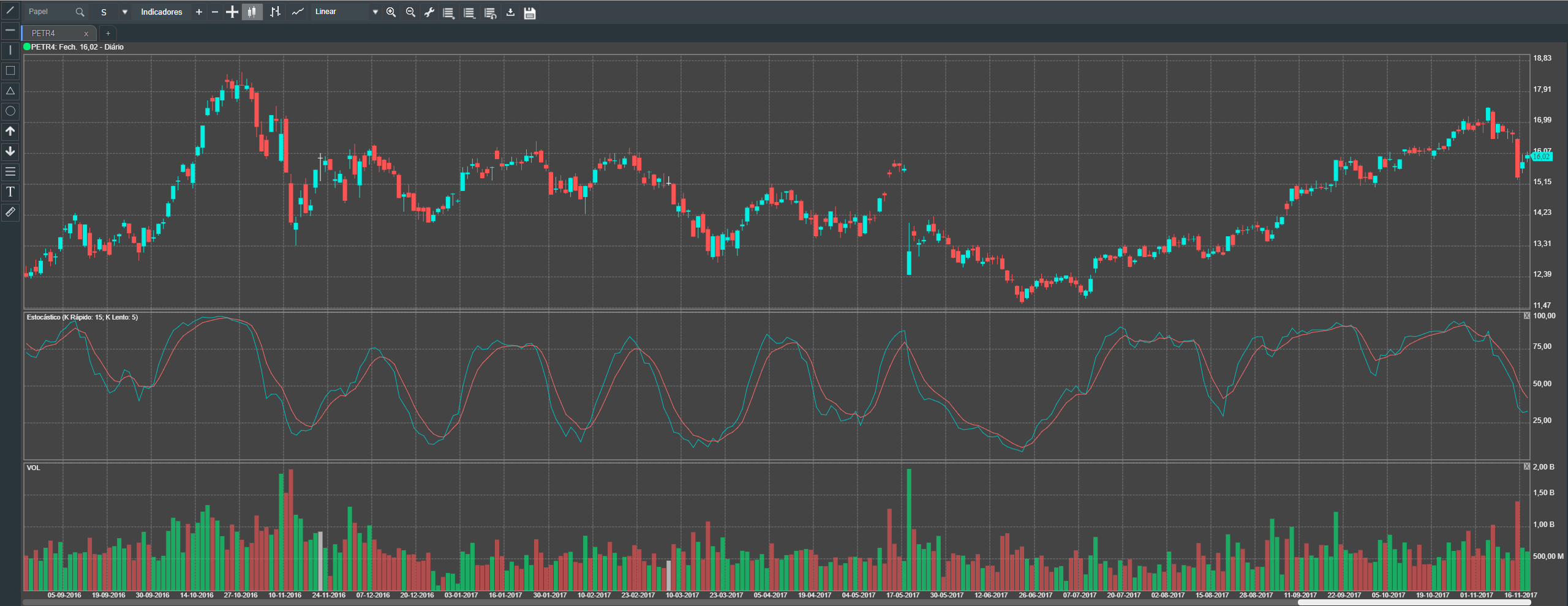Image resolution: width=1568 pixels, height=606 pixels.
Task: Close the Estocástico indicator panel
Action: (x=1526, y=316)
